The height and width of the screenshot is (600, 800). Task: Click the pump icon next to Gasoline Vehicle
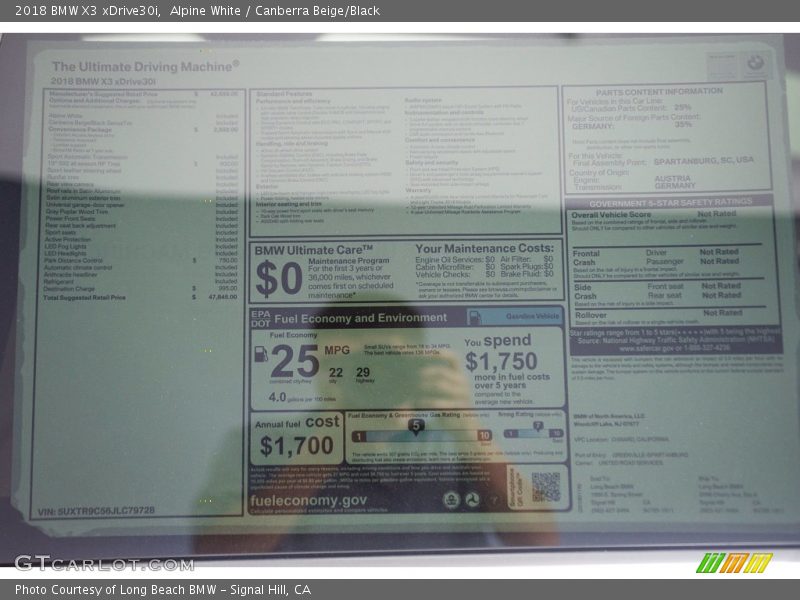coord(475,317)
